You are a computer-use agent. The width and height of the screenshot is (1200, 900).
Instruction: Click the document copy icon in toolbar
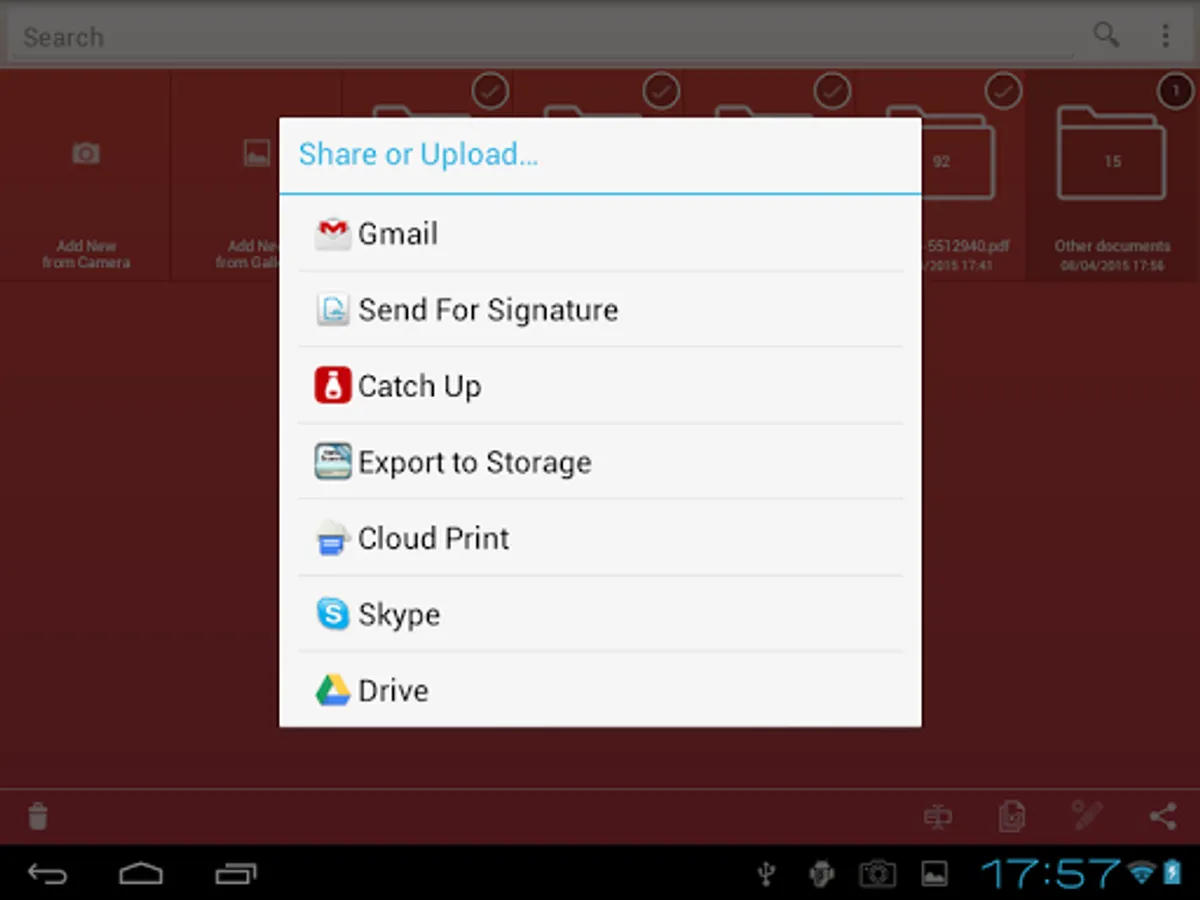pos(1012,816)
